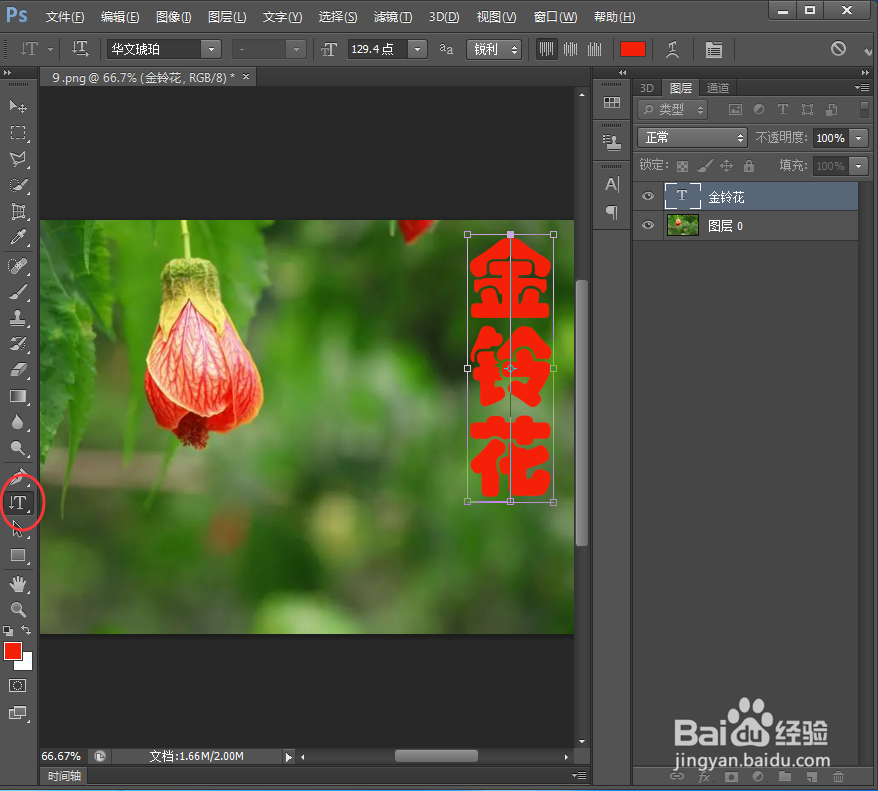Select the Move tool

[x=18, y=106]
